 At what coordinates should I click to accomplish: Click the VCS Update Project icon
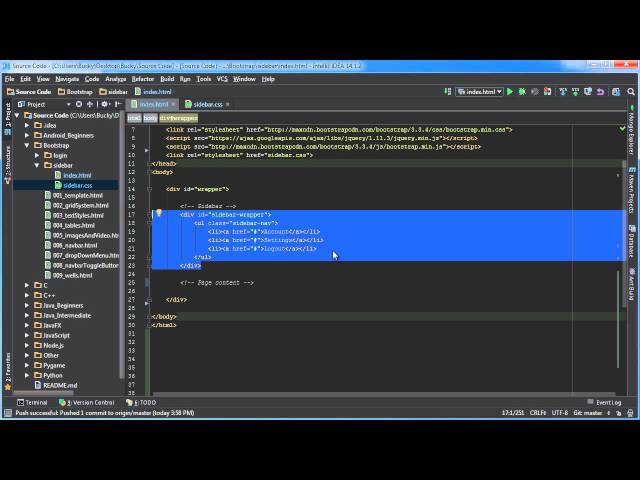(x=563, y=92)
